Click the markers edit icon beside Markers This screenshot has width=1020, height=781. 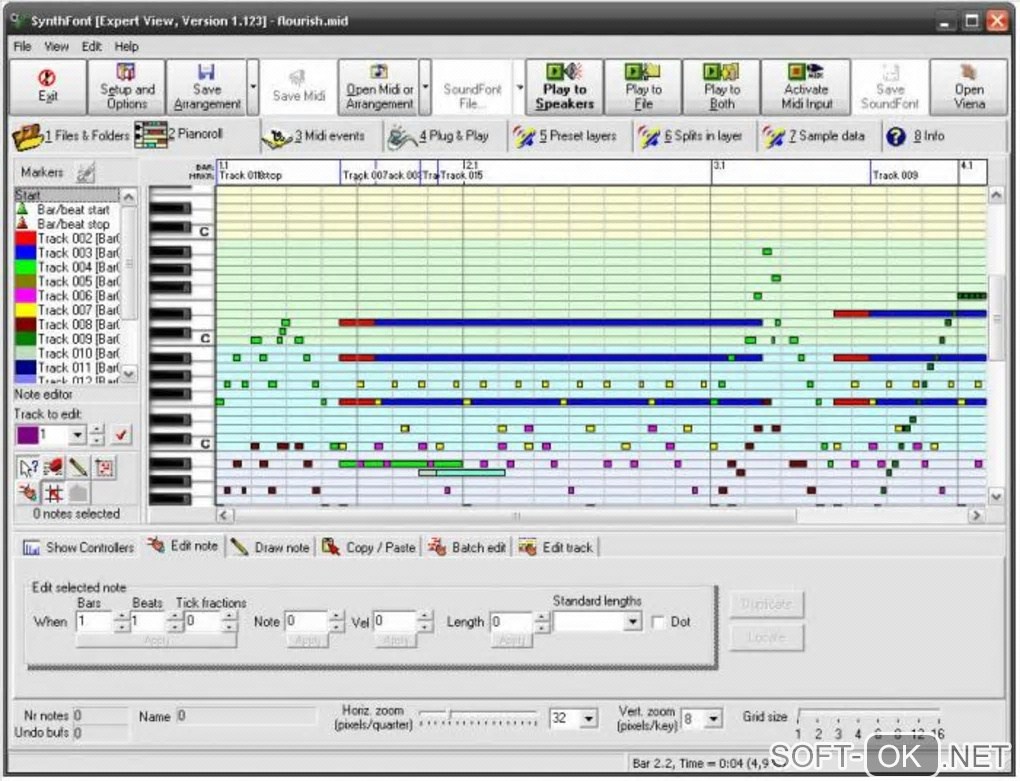85,173
